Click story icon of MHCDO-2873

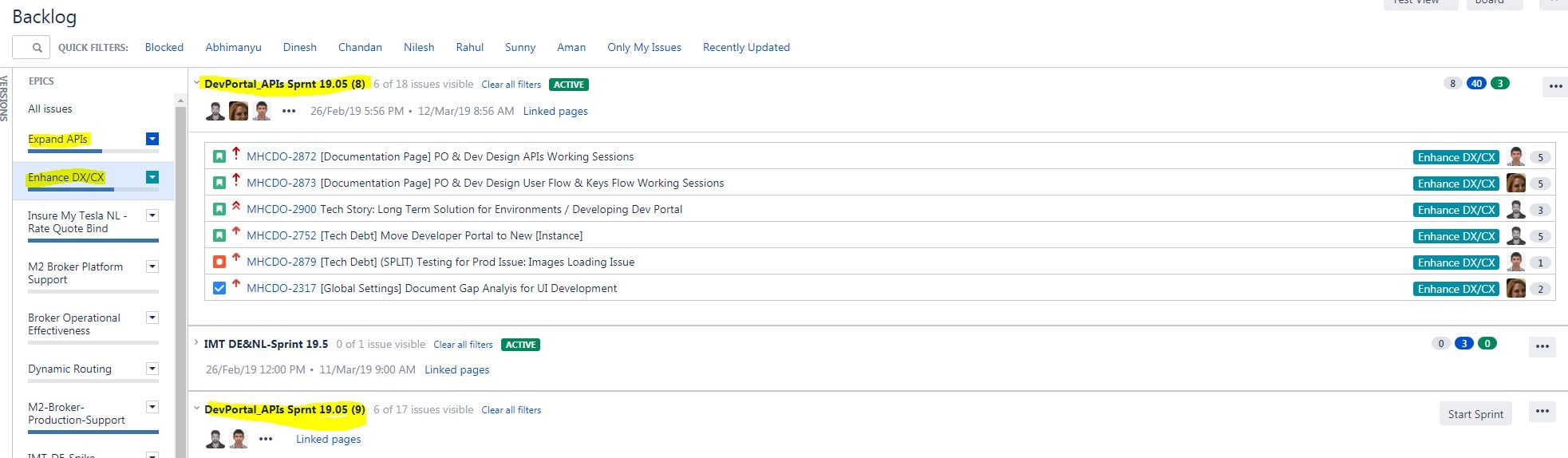[219, 184]
